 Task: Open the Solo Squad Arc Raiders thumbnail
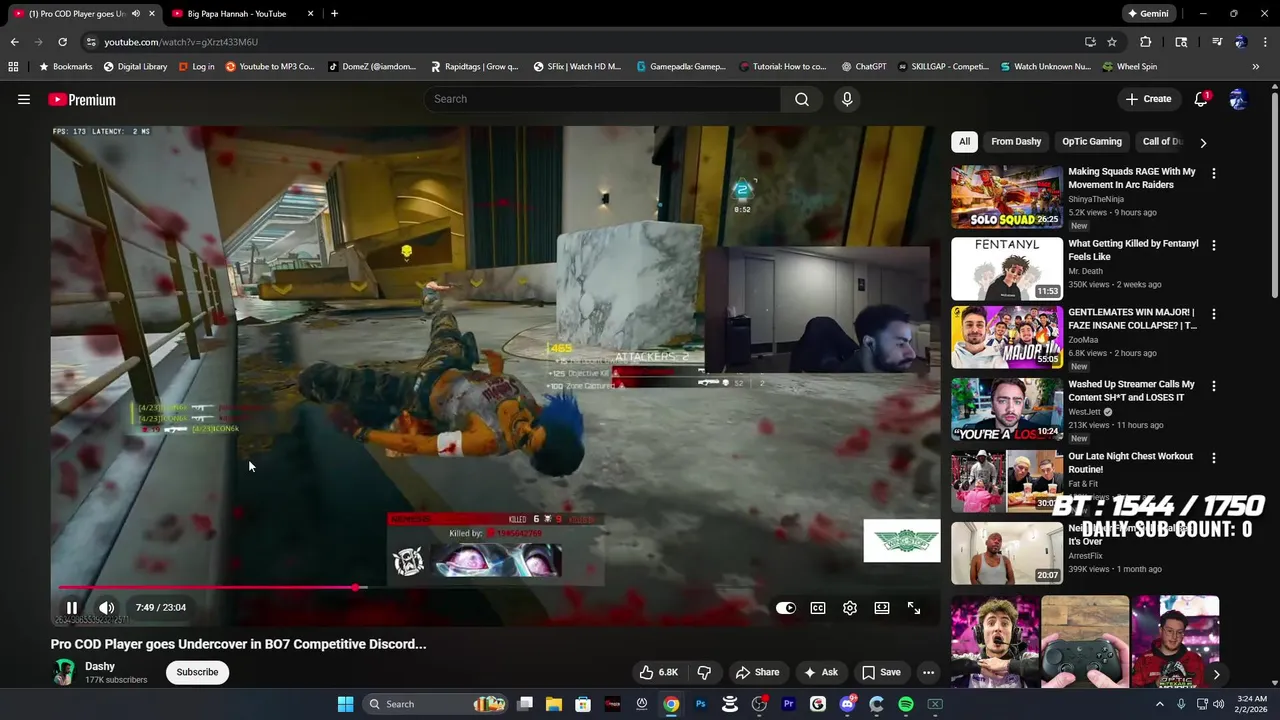click(x=1007, y=197)
